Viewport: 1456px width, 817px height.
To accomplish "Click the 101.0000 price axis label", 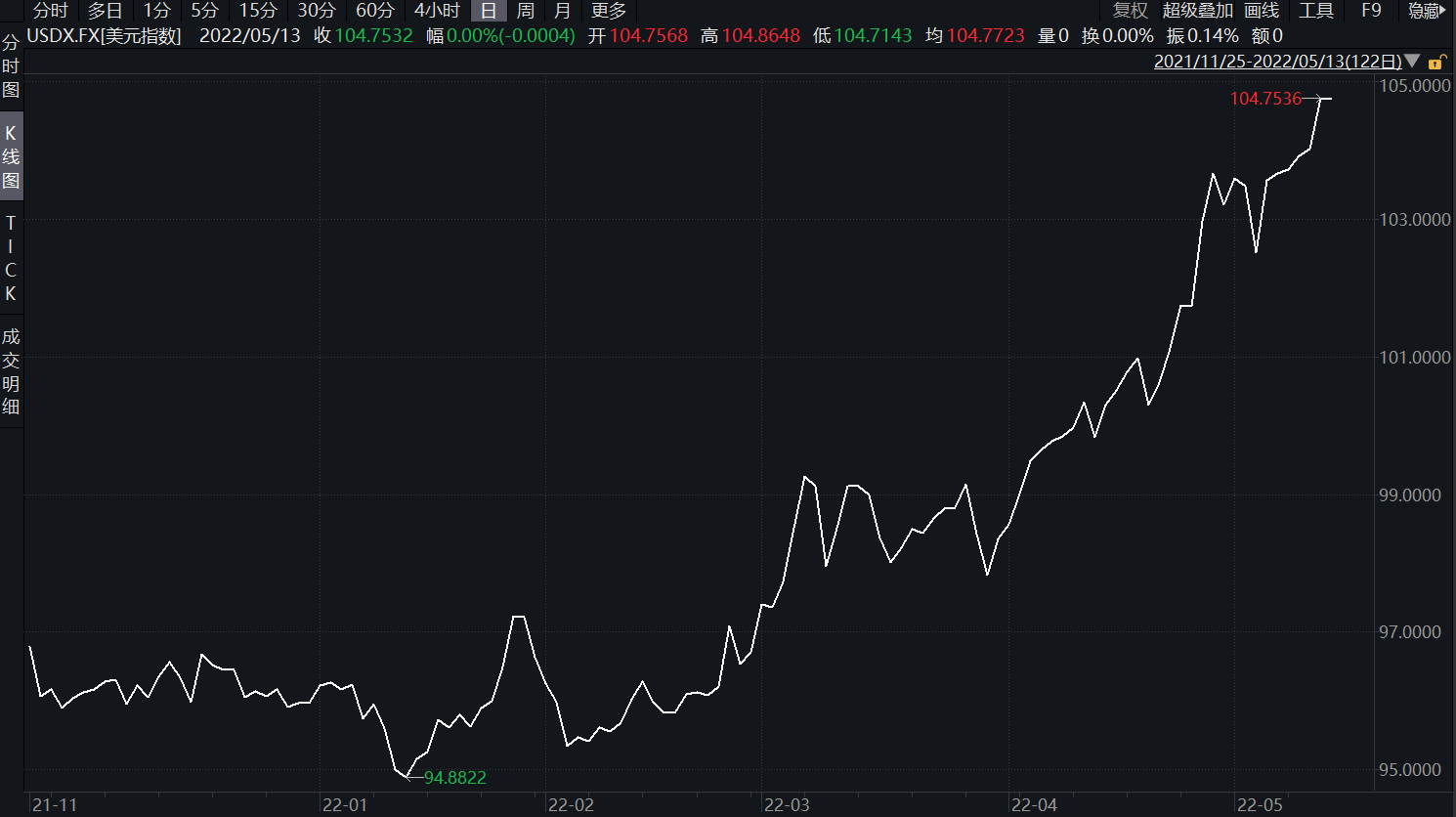I will 1415,358.
